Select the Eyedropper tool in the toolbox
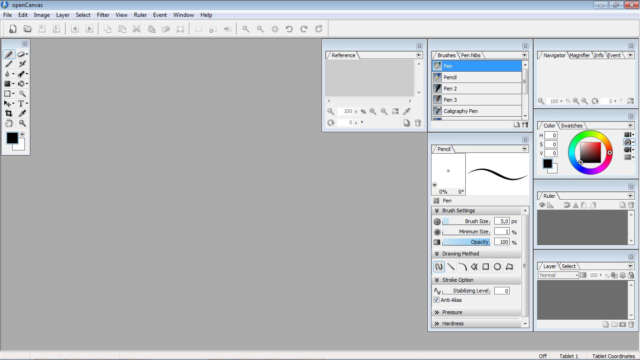Image resolution: width=640 pixels, height=360 pixels. tap(22, 113)
